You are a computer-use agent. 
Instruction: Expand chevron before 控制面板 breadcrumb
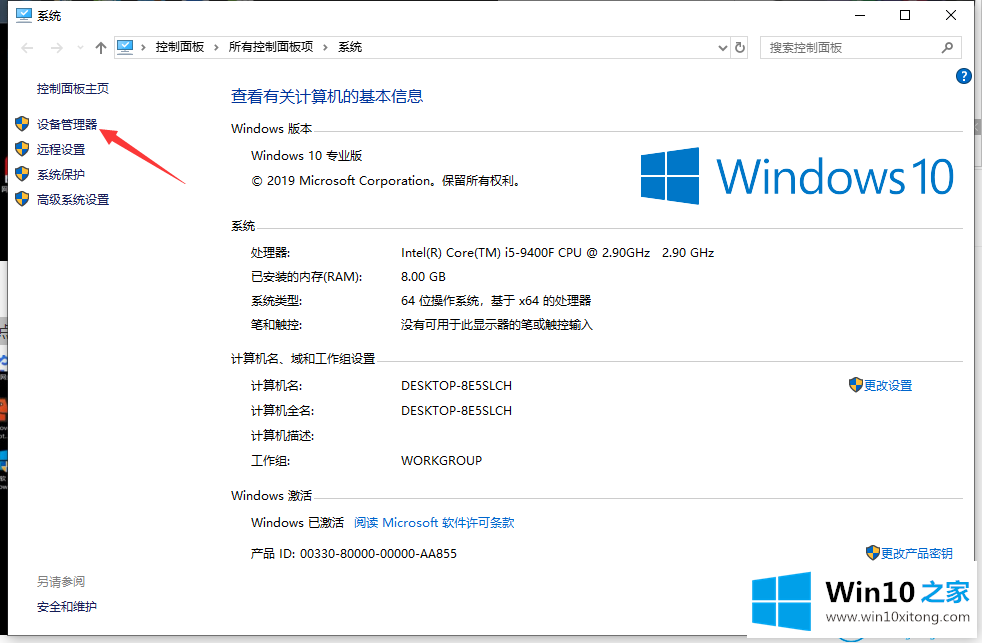[143, 47]
